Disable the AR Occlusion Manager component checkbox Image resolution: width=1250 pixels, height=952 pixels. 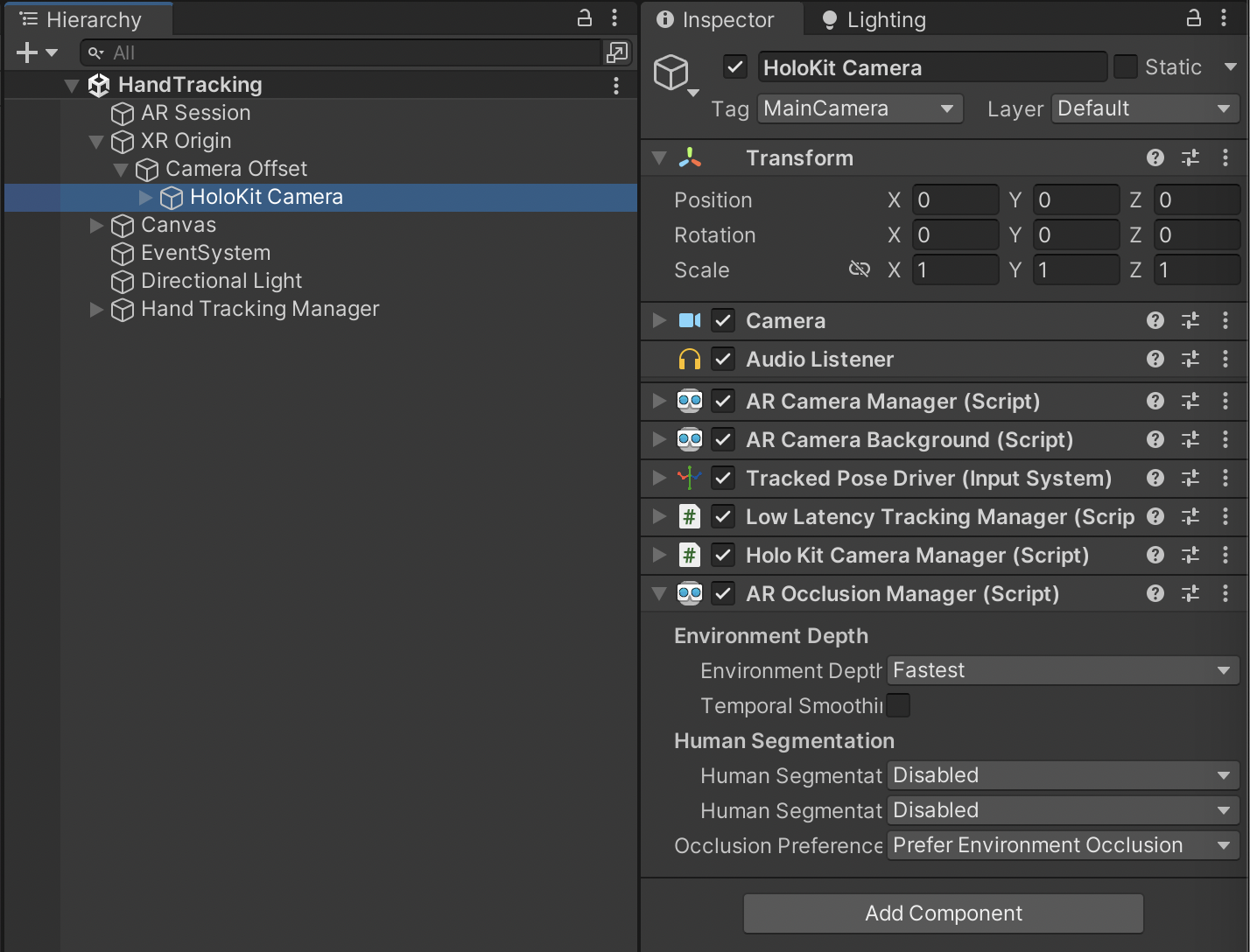point(723,593)
